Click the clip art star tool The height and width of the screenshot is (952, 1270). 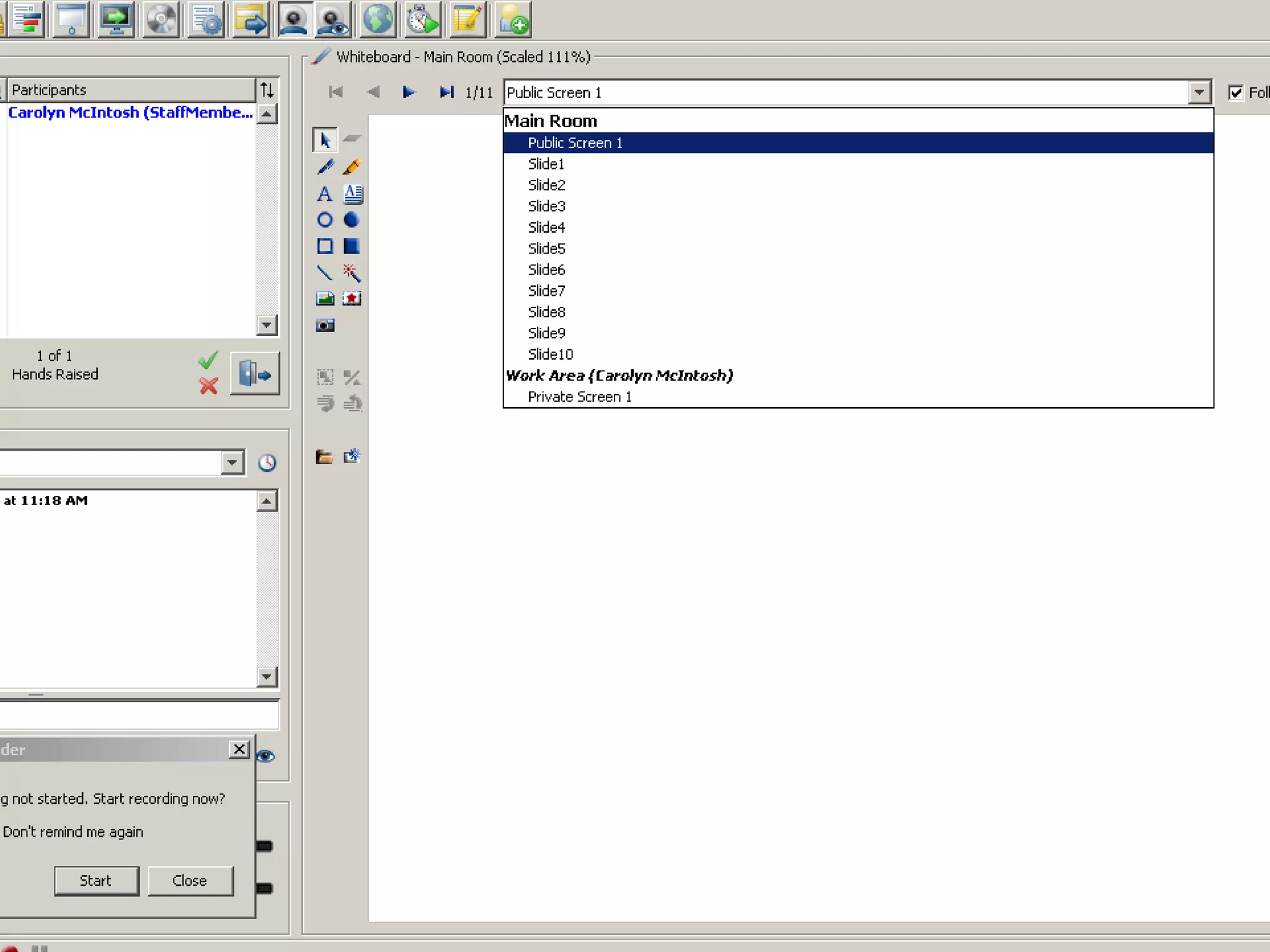pos(352,299)
